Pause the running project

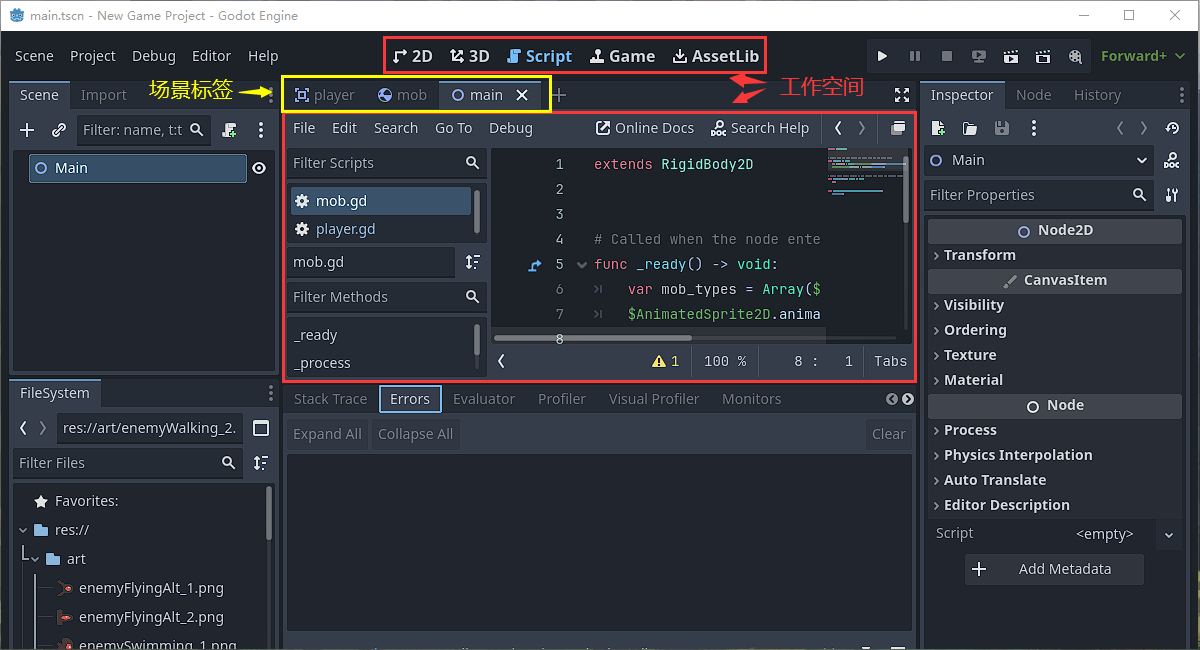[x=914, y=56]
